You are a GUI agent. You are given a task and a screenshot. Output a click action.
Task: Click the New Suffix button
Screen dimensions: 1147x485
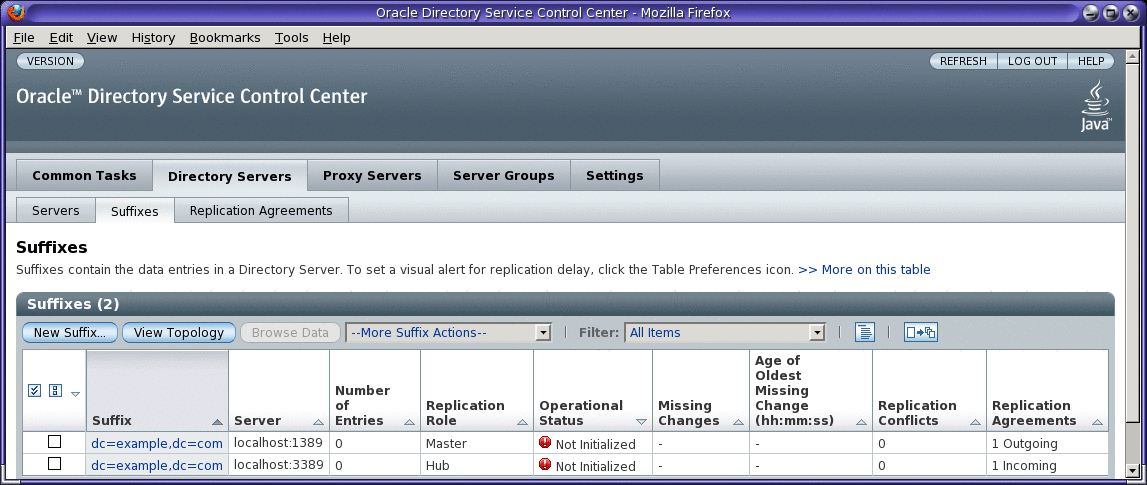tap(69, 332)
